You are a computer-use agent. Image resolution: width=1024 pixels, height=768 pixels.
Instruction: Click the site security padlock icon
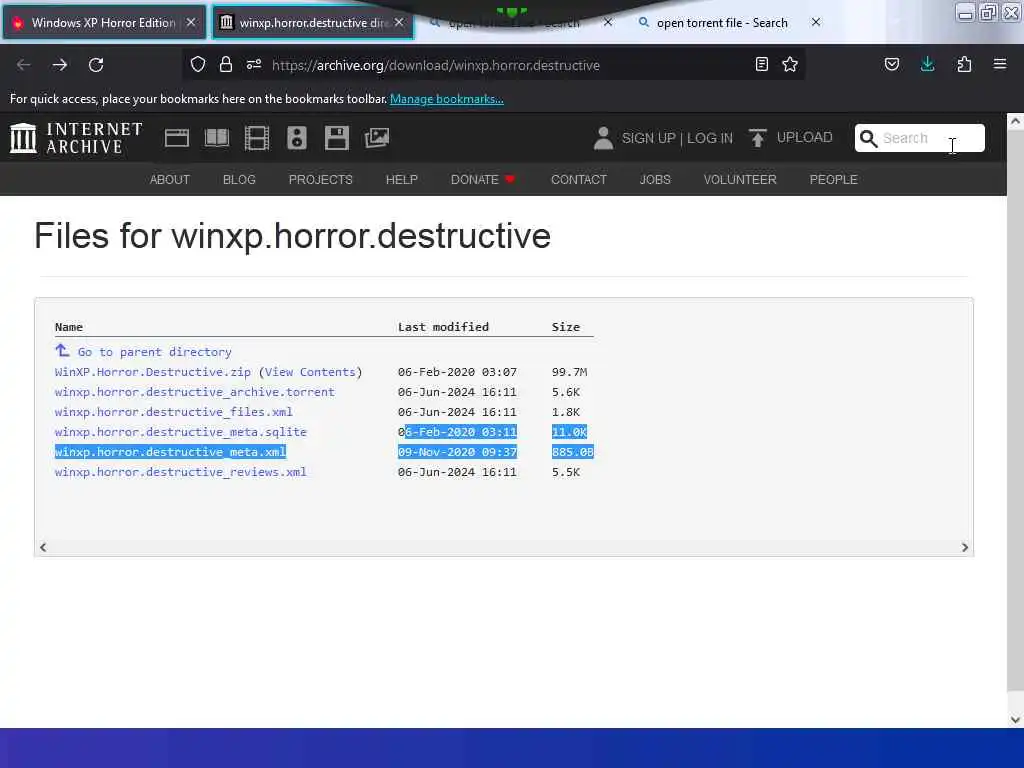pos(226,64)
